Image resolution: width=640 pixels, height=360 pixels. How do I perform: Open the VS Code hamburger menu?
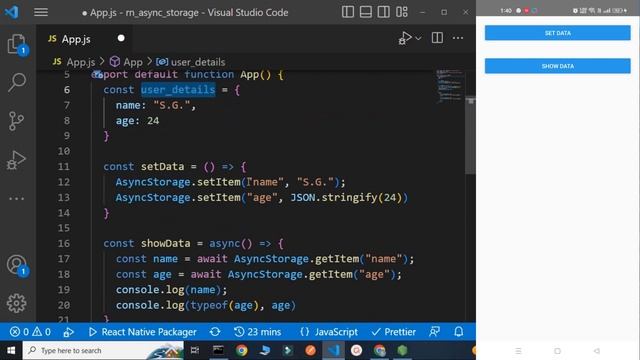(41, 12)
